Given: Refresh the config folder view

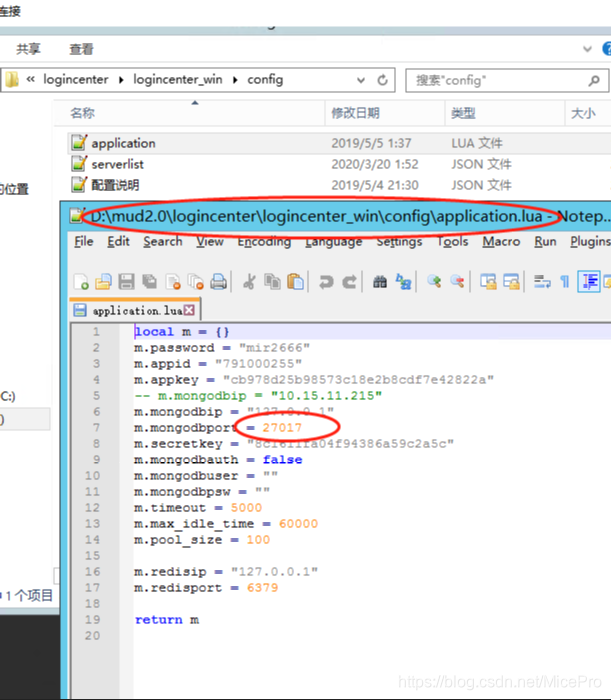Looking at the screenshot, I should pyautogui.click(x=382, y=80).
